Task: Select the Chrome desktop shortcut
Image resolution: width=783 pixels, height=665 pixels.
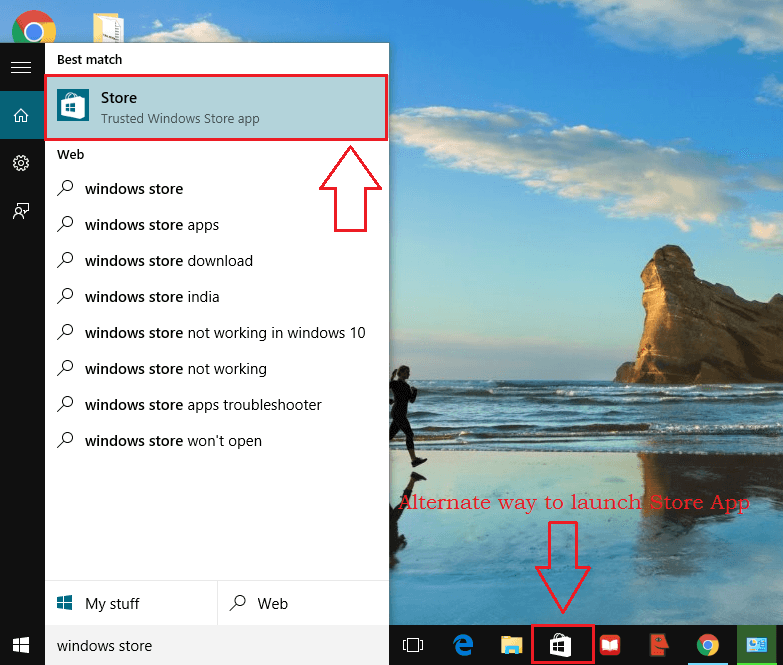Action: [34, 27]
